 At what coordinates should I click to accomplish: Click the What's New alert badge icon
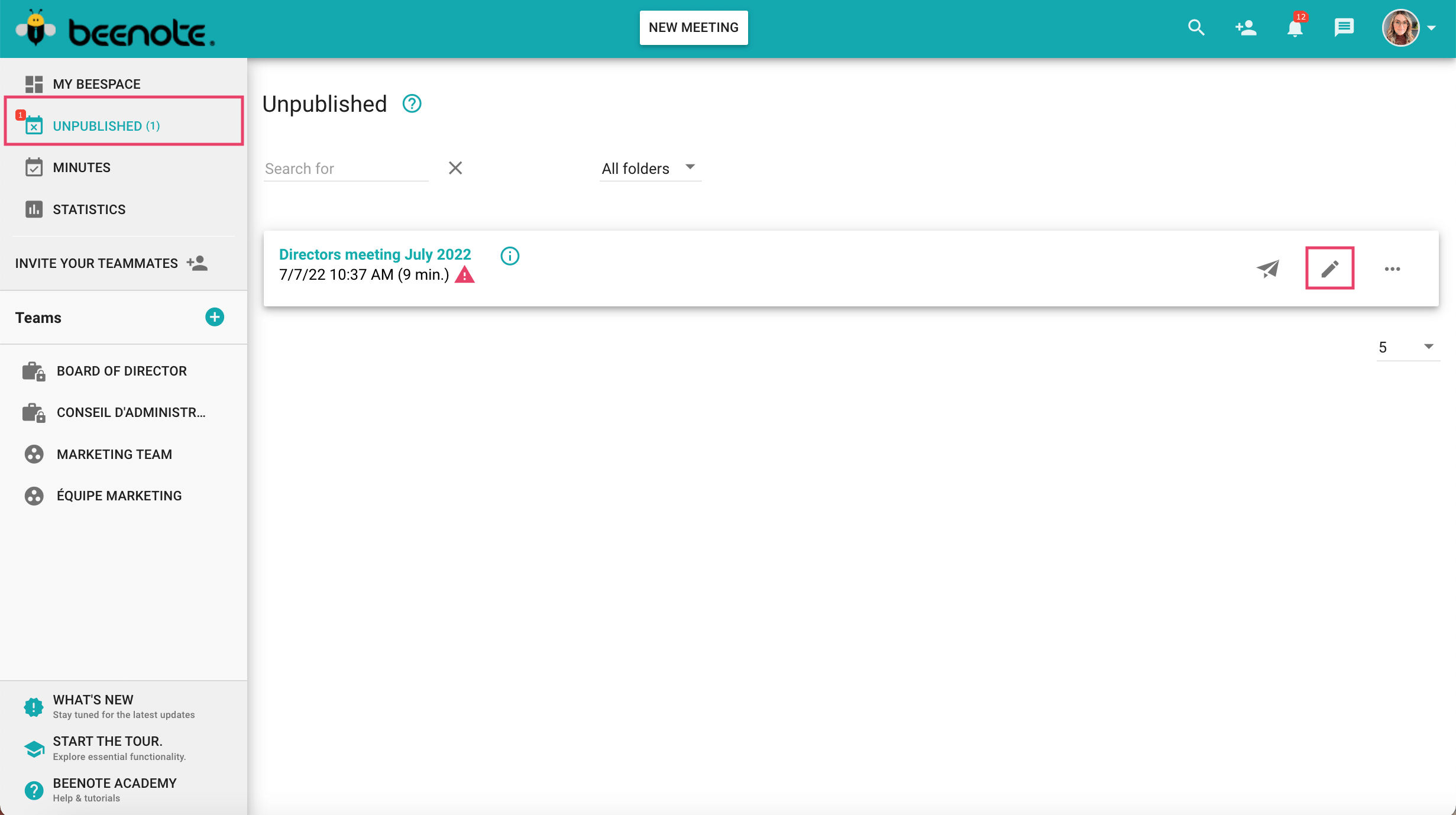[34, 707]
